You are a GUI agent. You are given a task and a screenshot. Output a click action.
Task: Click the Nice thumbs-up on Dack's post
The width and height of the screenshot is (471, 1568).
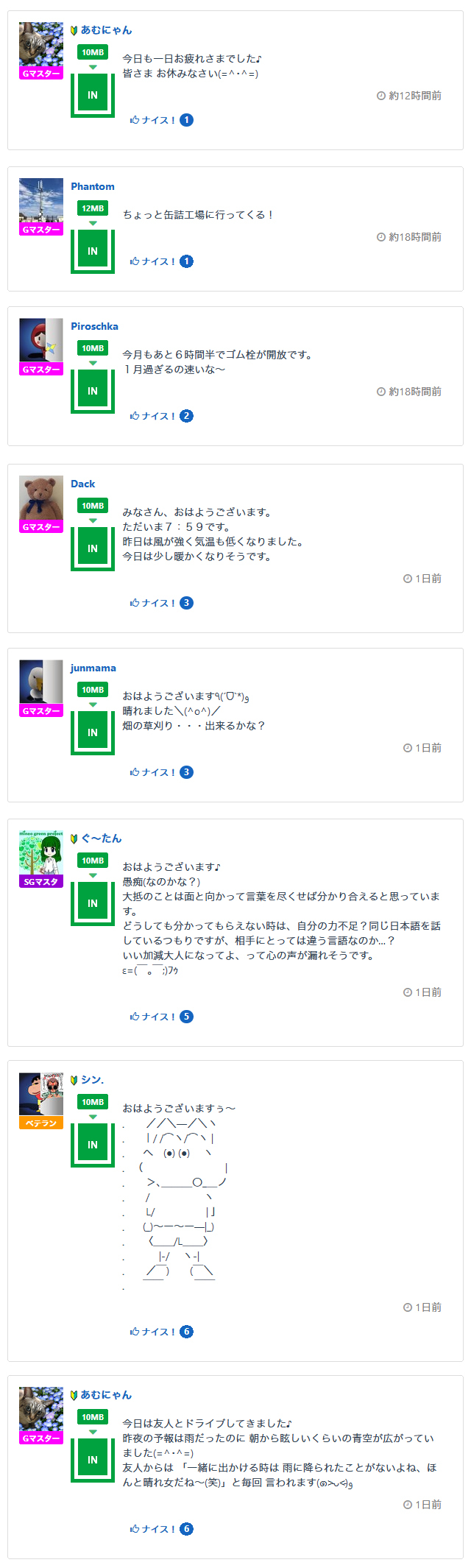click(135, 603)
